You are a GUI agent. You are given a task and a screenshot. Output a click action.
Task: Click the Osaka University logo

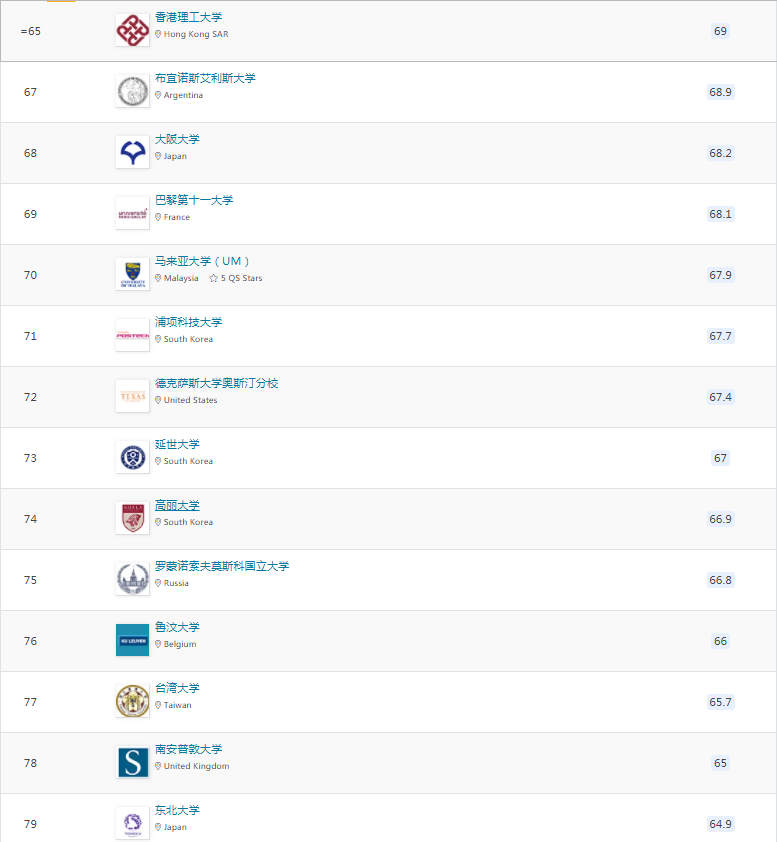(133, 153)
